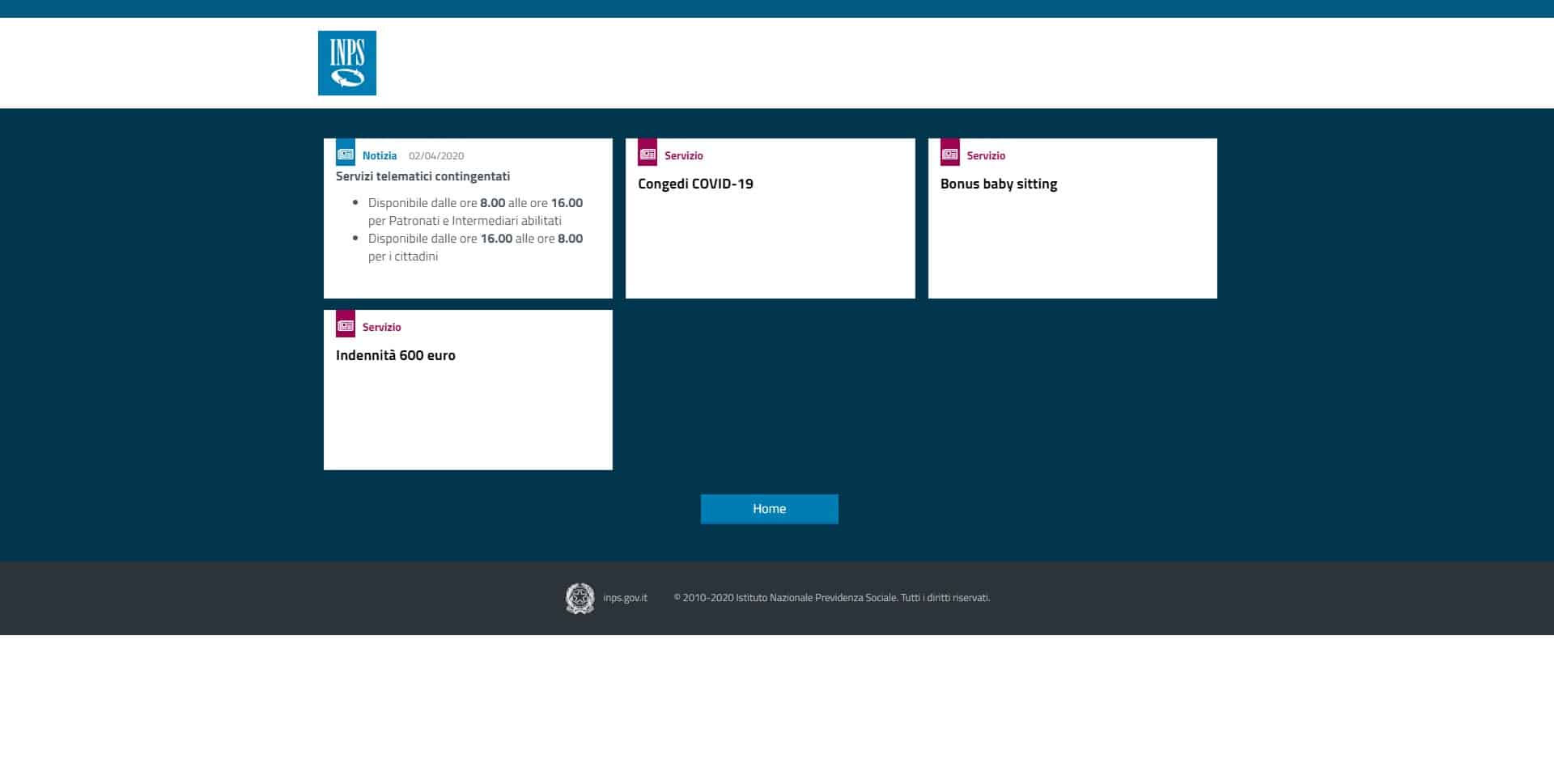Open the Congedi COVID-19 service title

[x=695, y=184]
